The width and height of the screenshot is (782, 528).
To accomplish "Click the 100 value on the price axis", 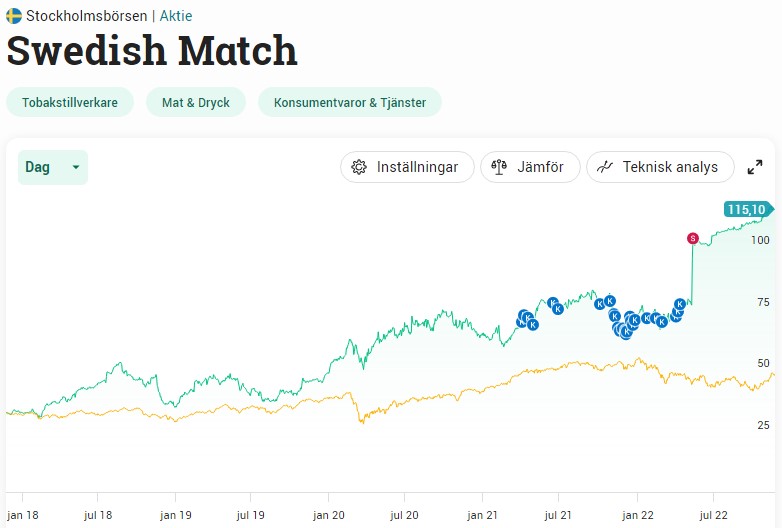I will pyautogui.click(x=760, y=240).
